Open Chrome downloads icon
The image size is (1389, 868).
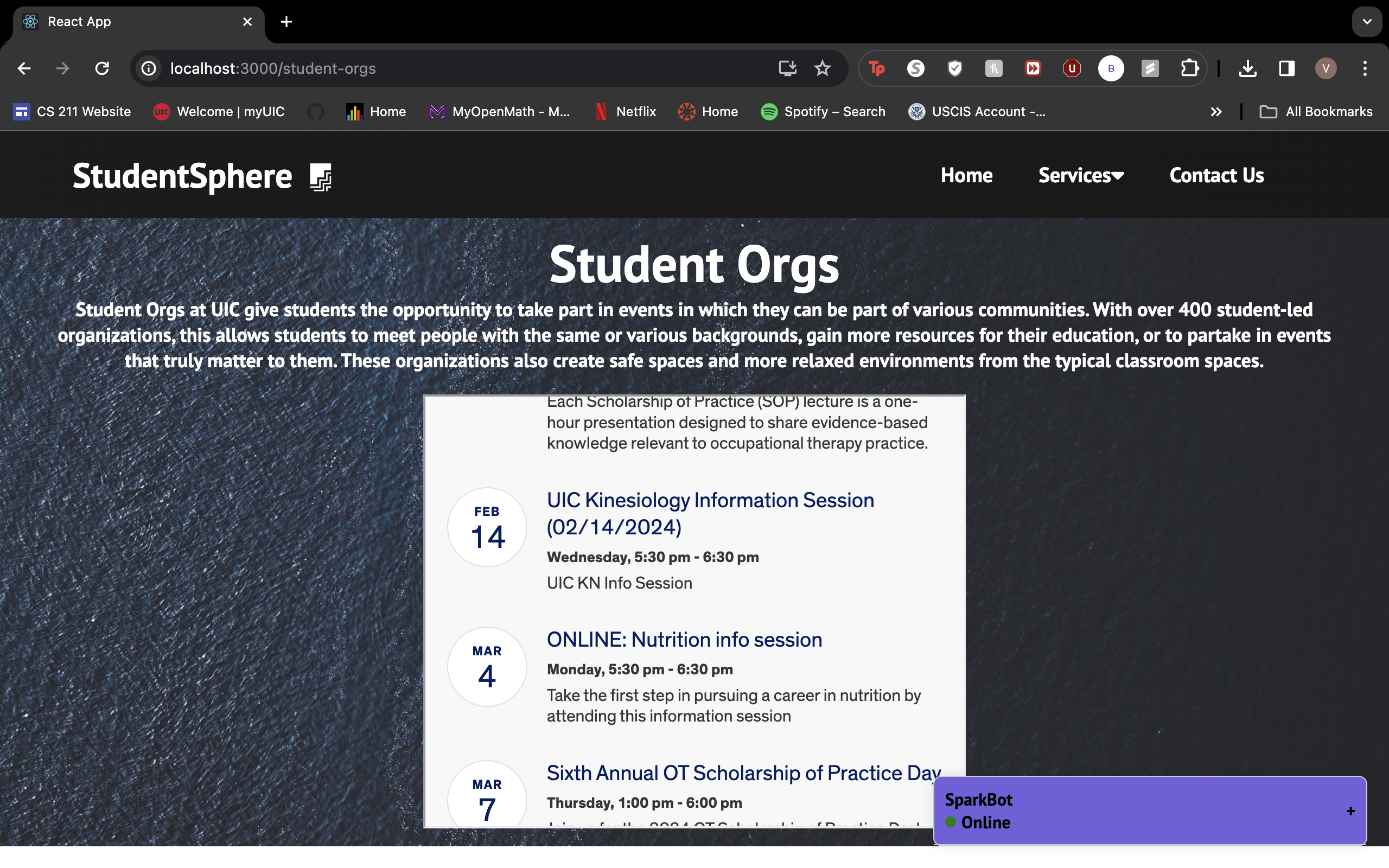click(1247, 68)
